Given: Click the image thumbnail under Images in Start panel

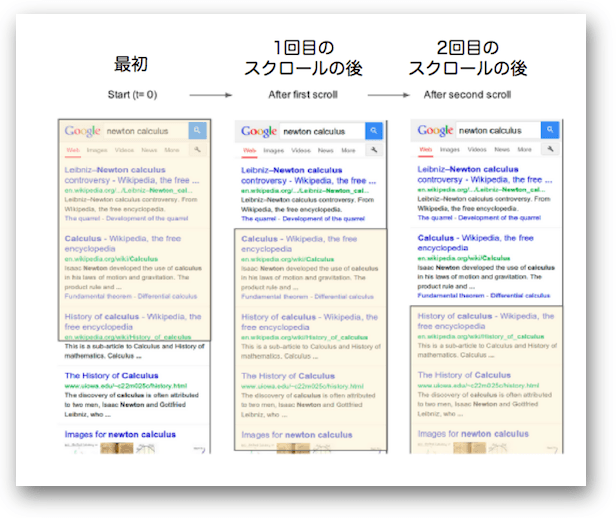Looking at the screenshot, I should point(117,448).
